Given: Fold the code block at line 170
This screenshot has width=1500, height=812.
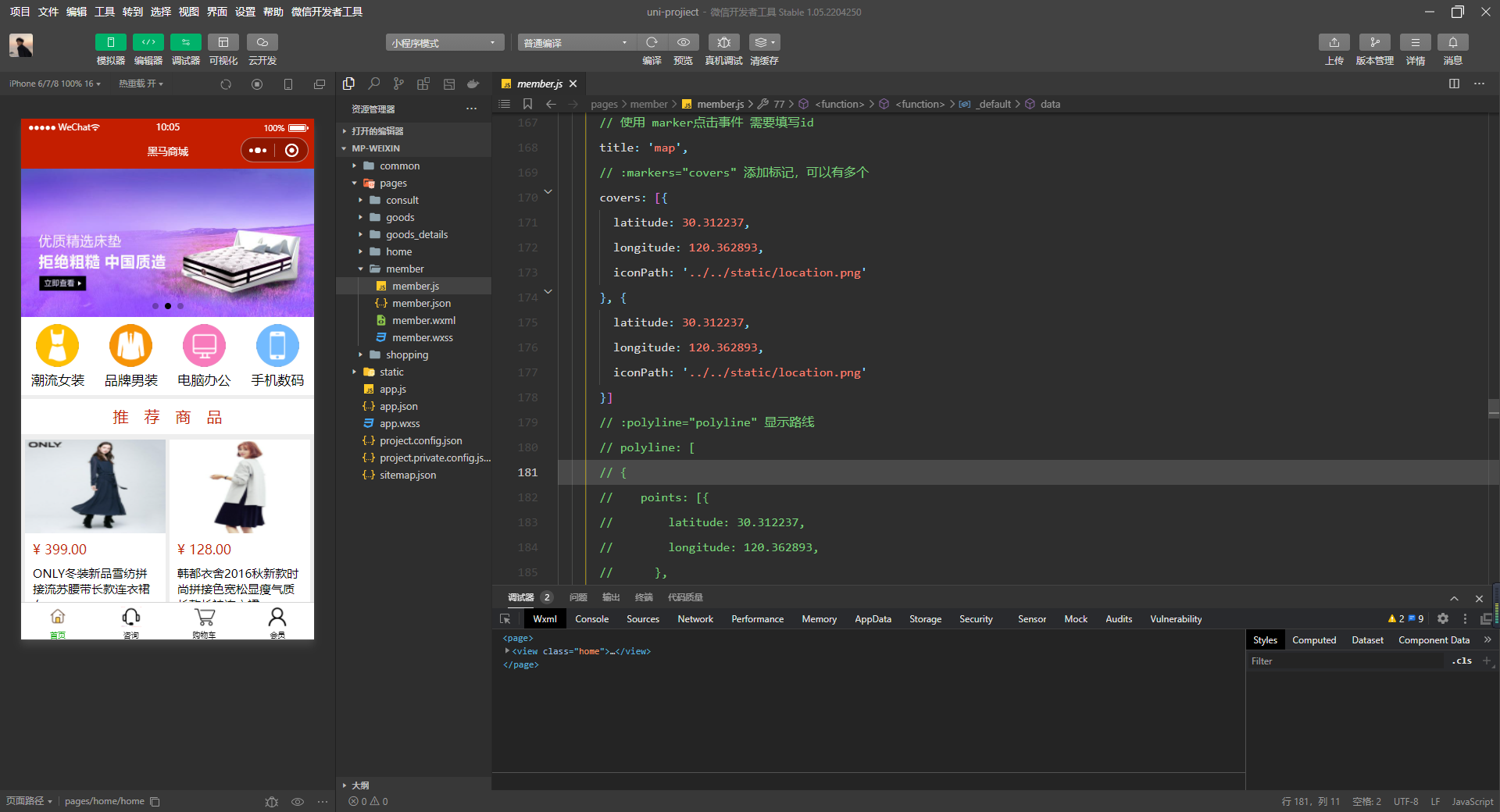Looking at the screenshot, I should 548,192.
